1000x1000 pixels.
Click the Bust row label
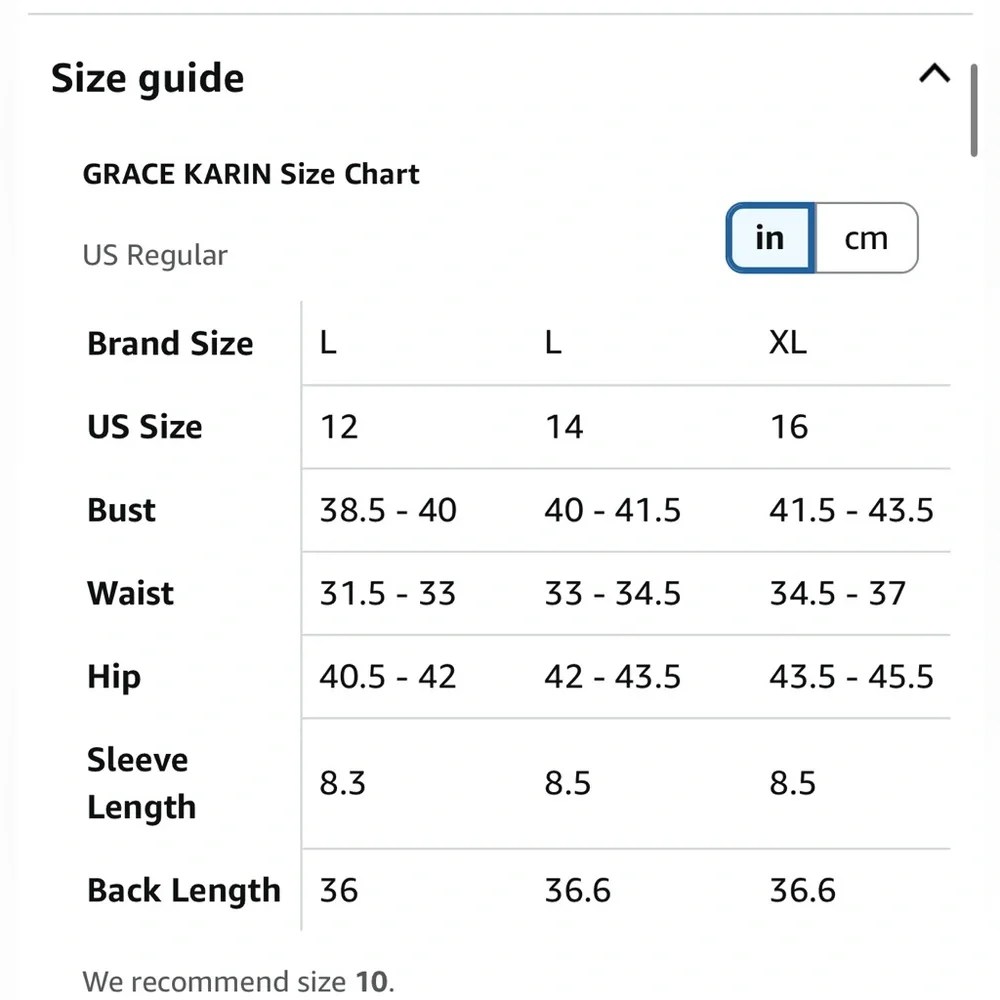point(122,510)
